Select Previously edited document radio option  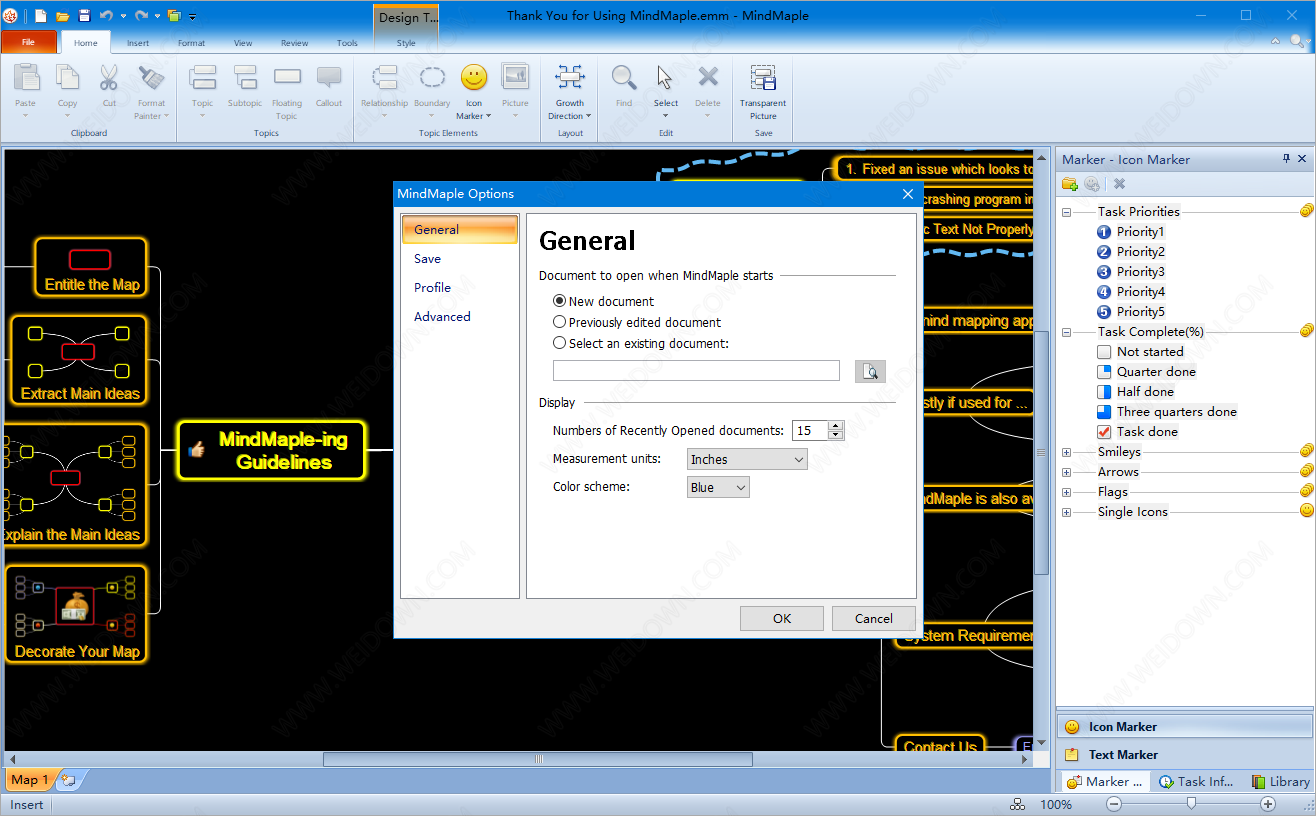pos(560,322)
